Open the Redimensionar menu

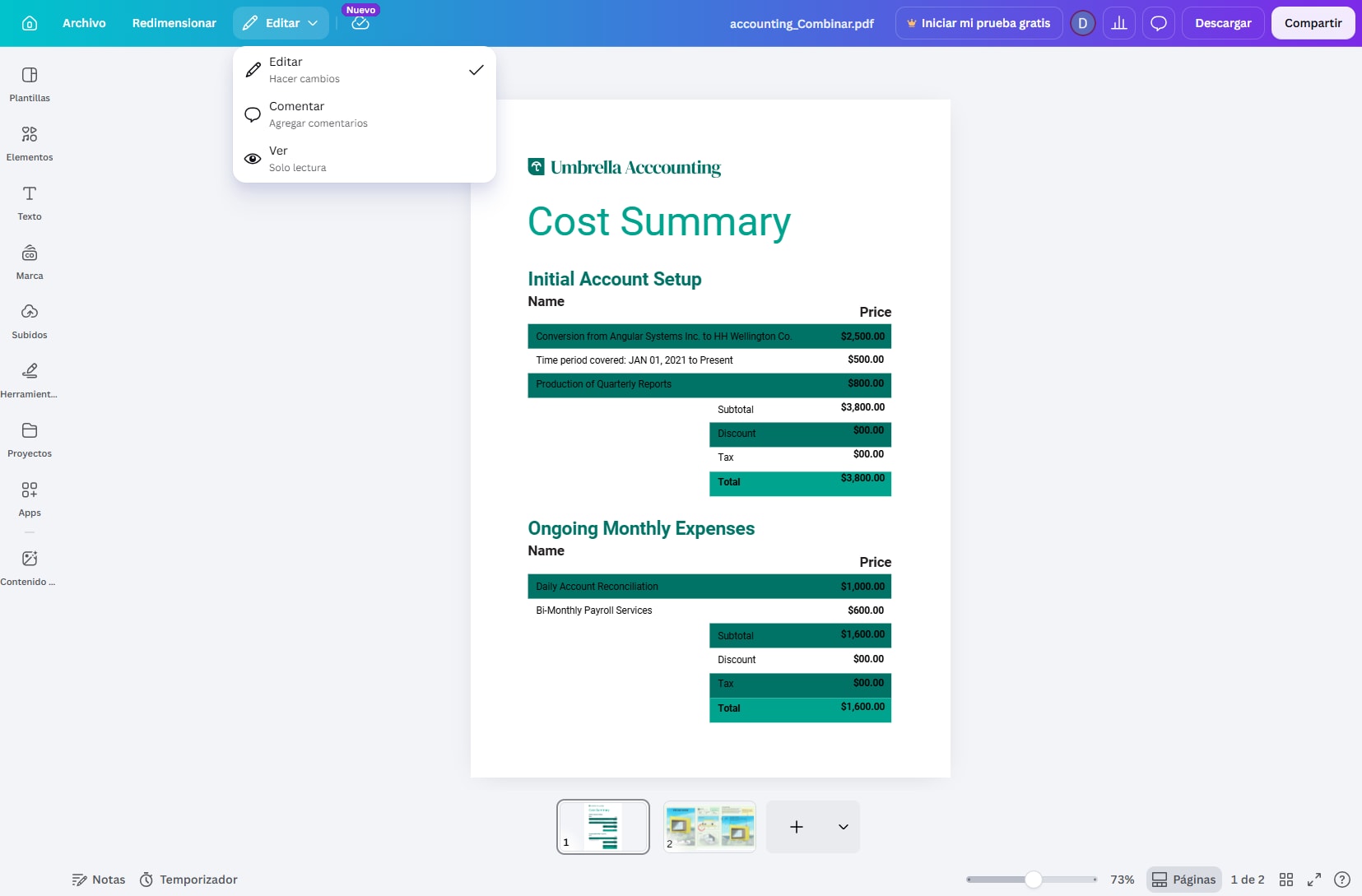pos(174,23)
